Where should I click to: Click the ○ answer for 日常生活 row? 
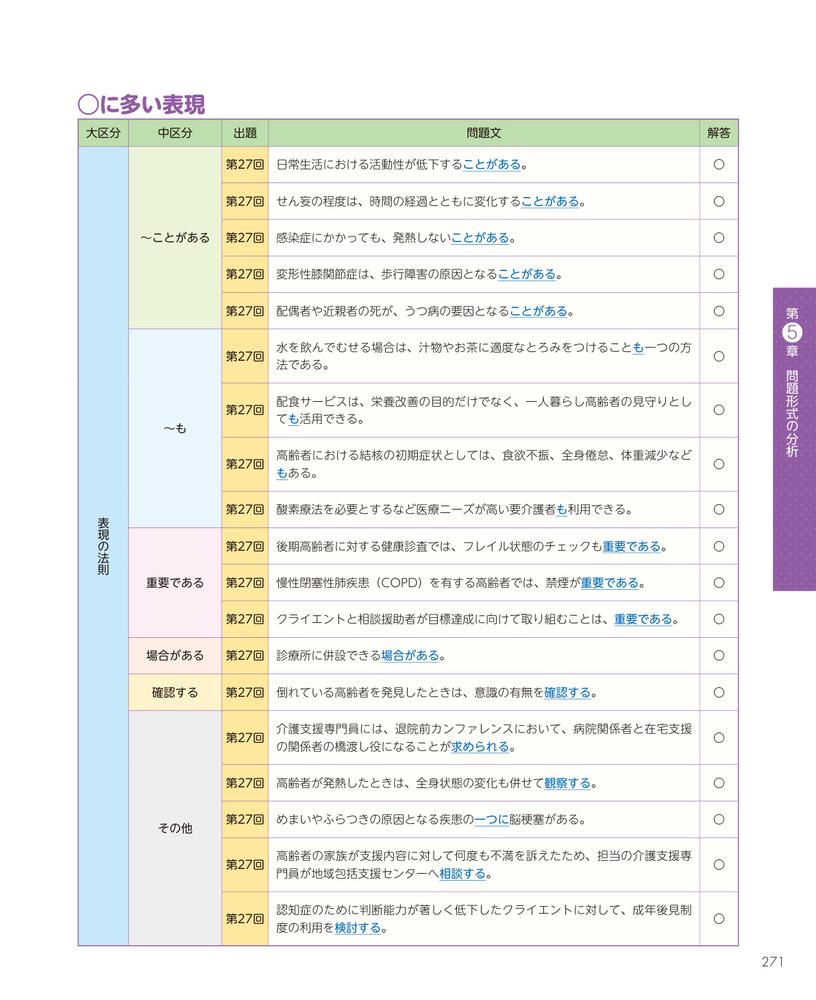click(719, 165)
